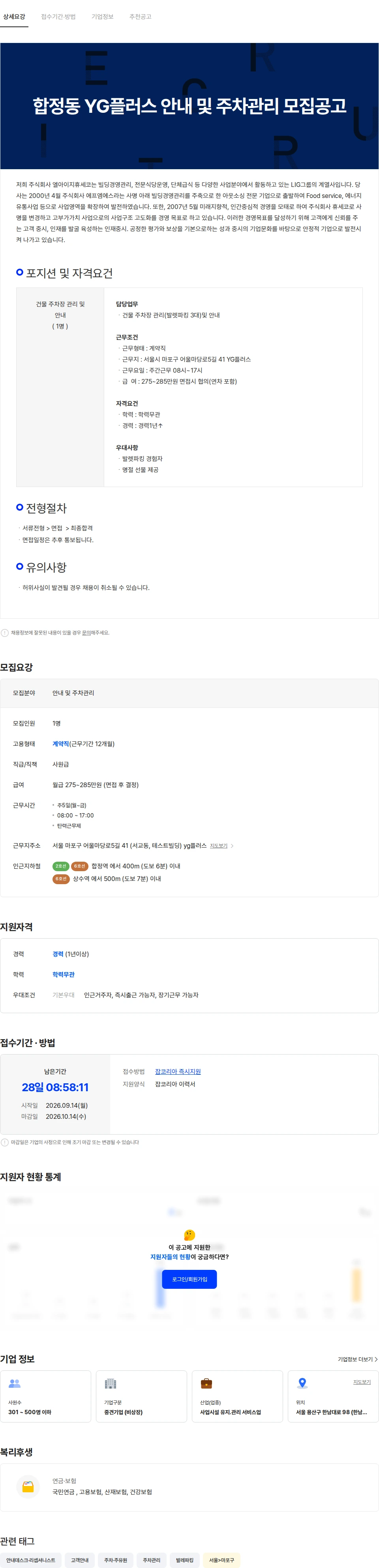Click the 기업구분 building icon
This screenshot has width=379, height=1568.
[110, 1383]
